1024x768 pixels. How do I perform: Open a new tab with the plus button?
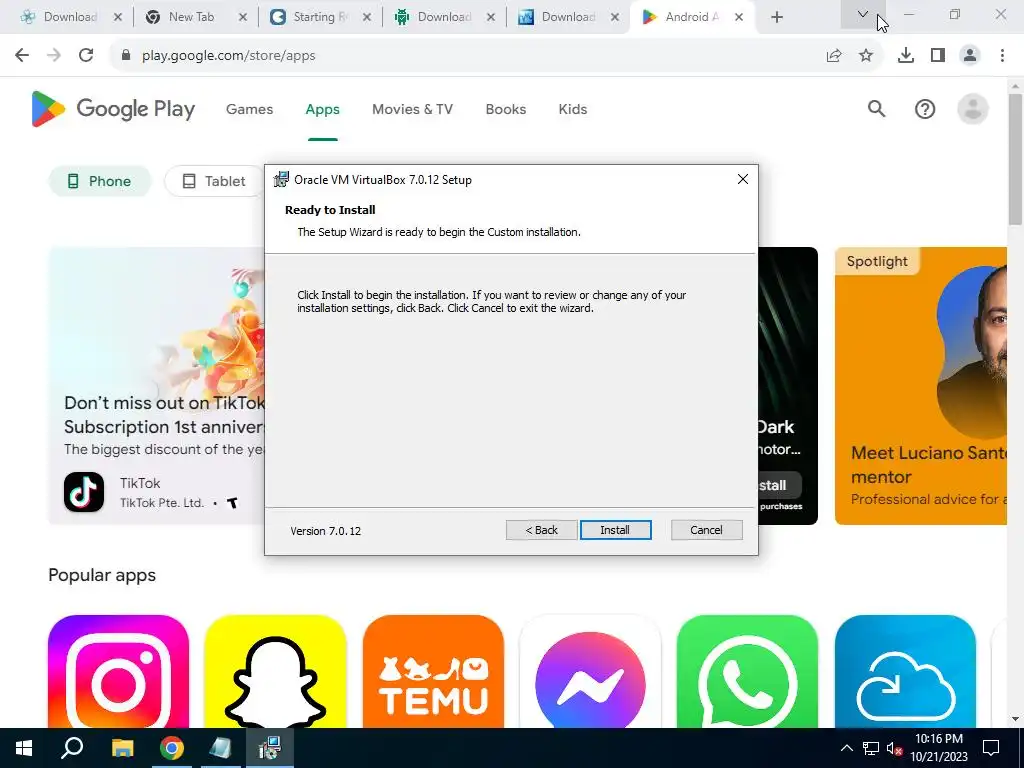pos(776,17)
